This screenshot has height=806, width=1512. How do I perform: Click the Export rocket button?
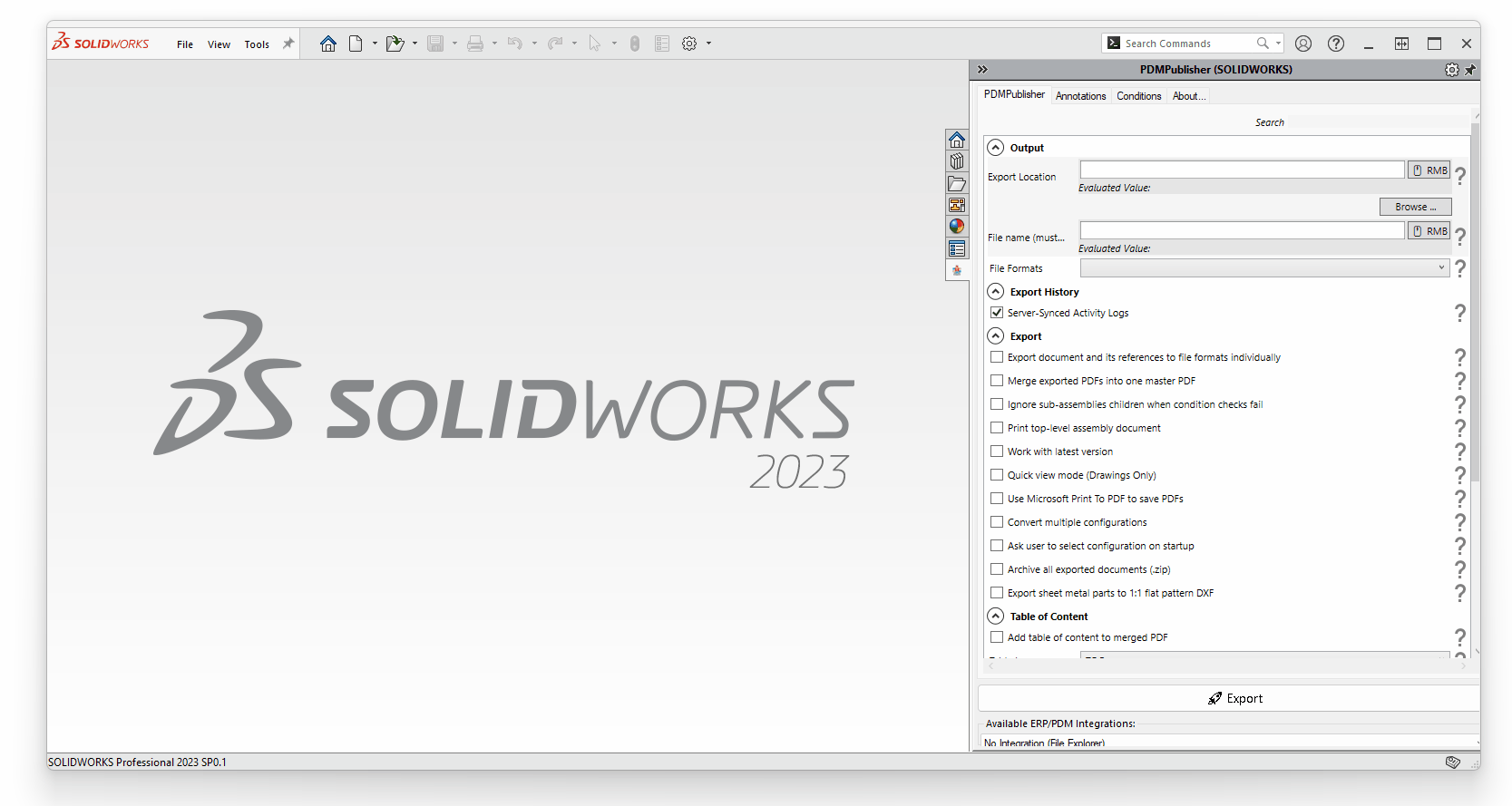1229,698
